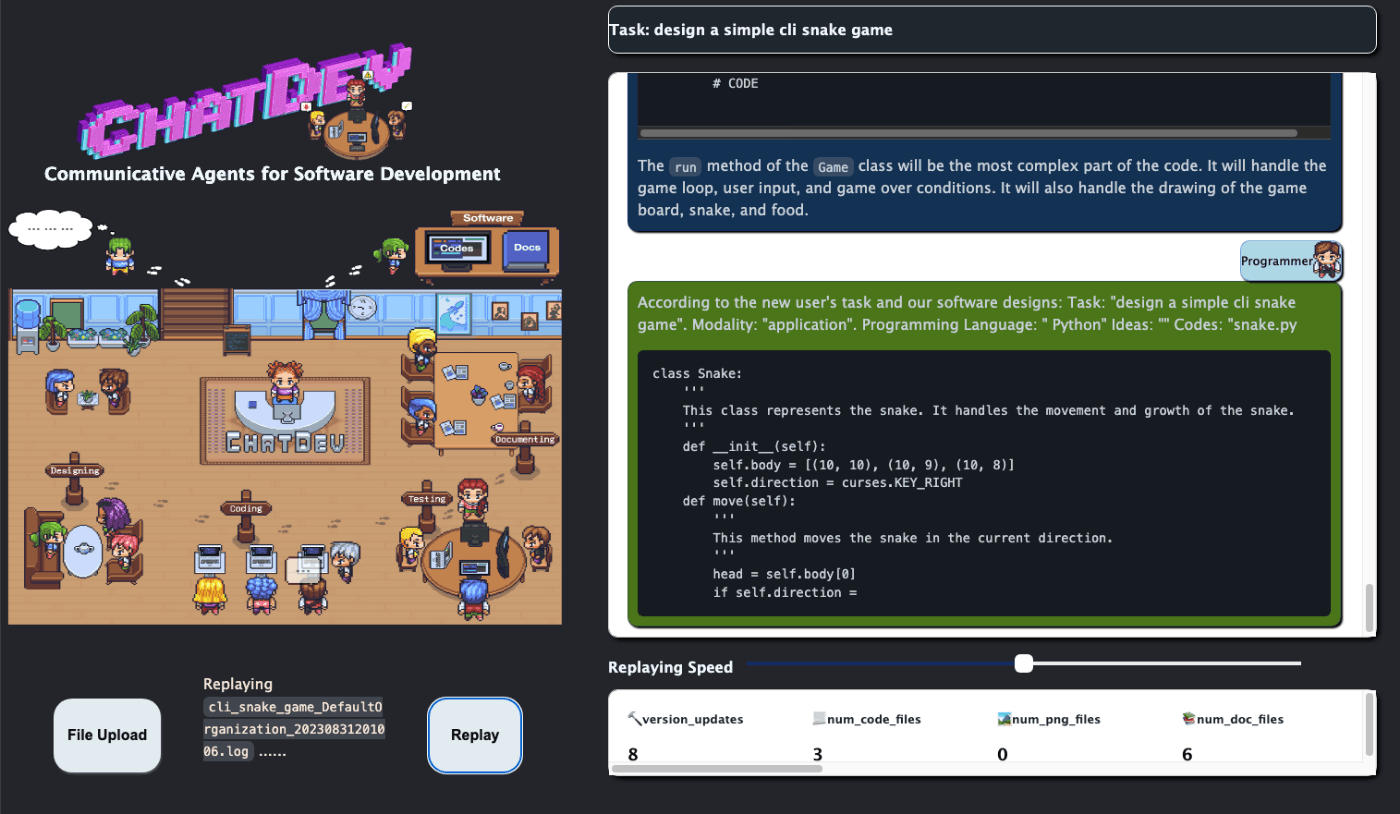Click the num_code_files value 3
The height and width of the screenshot is (814, 1400).
pyautogui.click(x=817, y=754)
